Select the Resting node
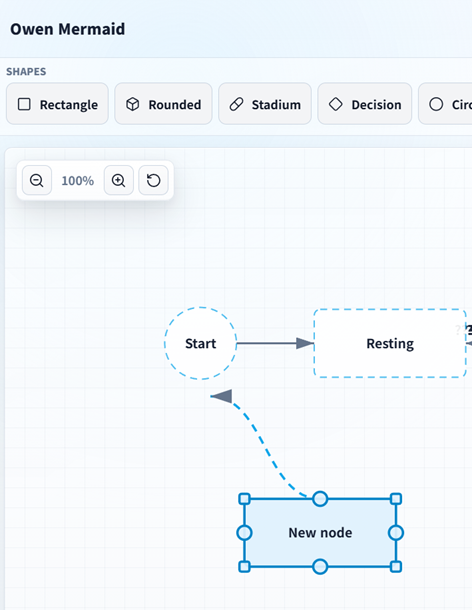The width and height of the screenshot is (474, 610). point(390,343)
